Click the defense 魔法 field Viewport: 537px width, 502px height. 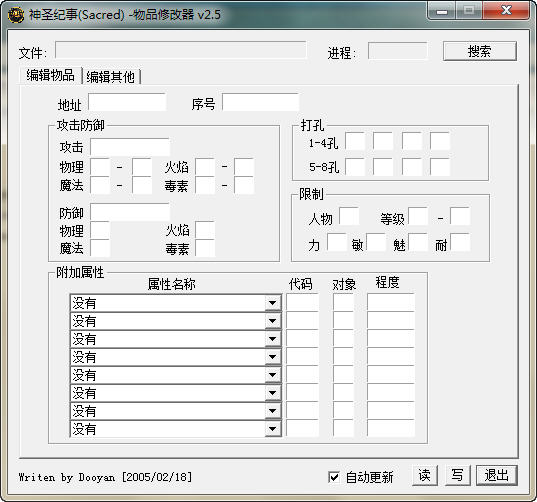[100, 248]
